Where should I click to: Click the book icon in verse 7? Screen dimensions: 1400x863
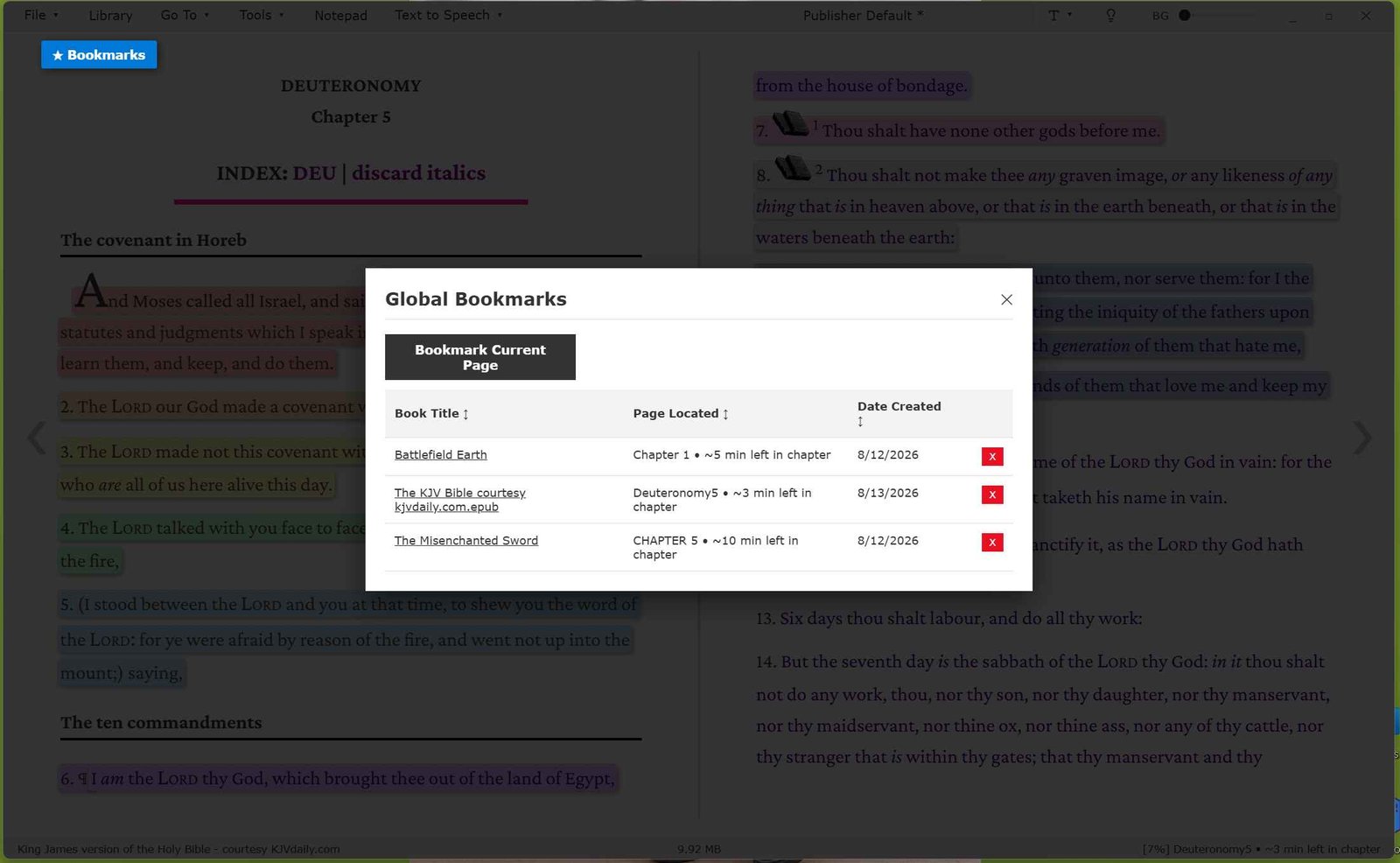(x=791, y=123)
